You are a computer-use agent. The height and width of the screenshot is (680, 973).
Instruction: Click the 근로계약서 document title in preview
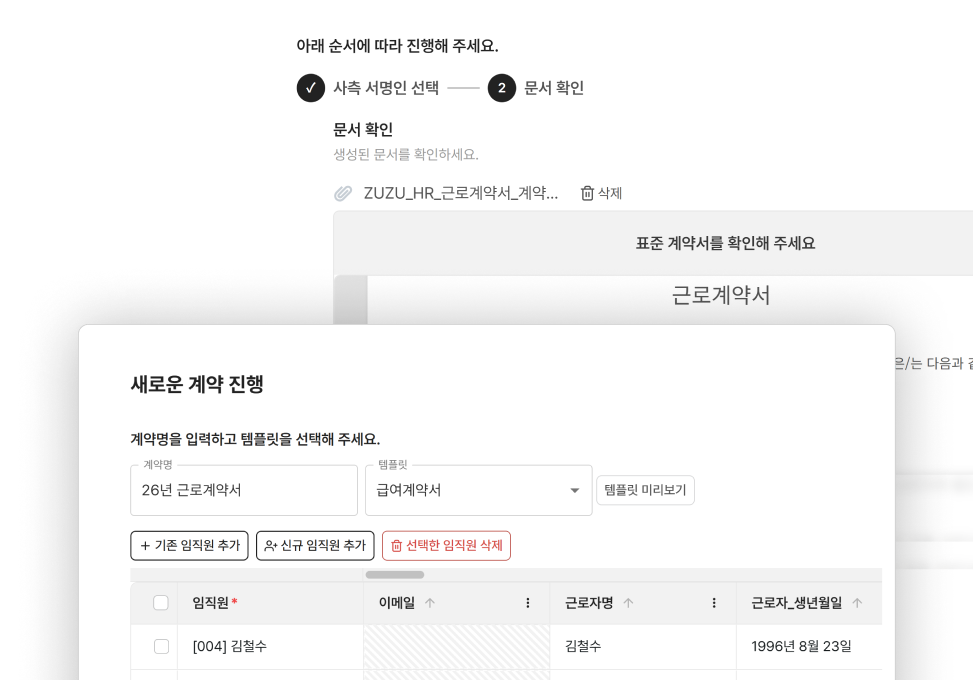pos(720,295)
